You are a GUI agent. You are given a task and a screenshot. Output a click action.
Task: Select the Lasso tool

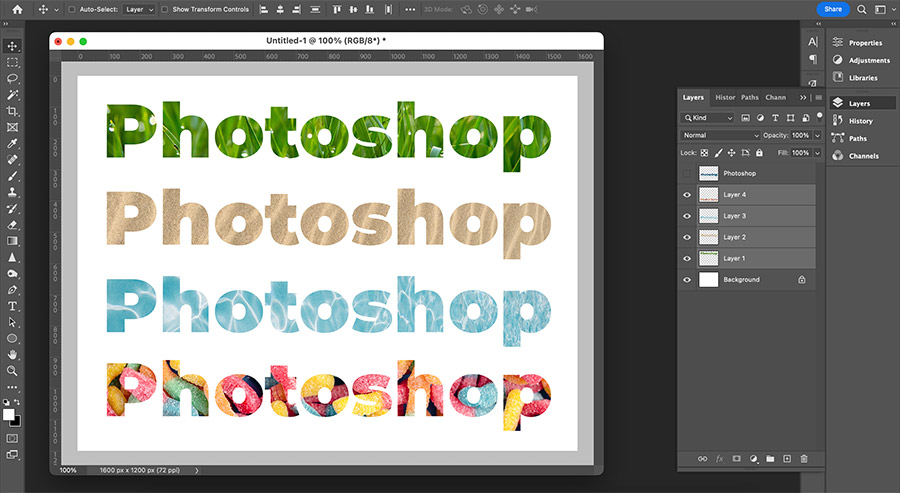tap(12, 78)
